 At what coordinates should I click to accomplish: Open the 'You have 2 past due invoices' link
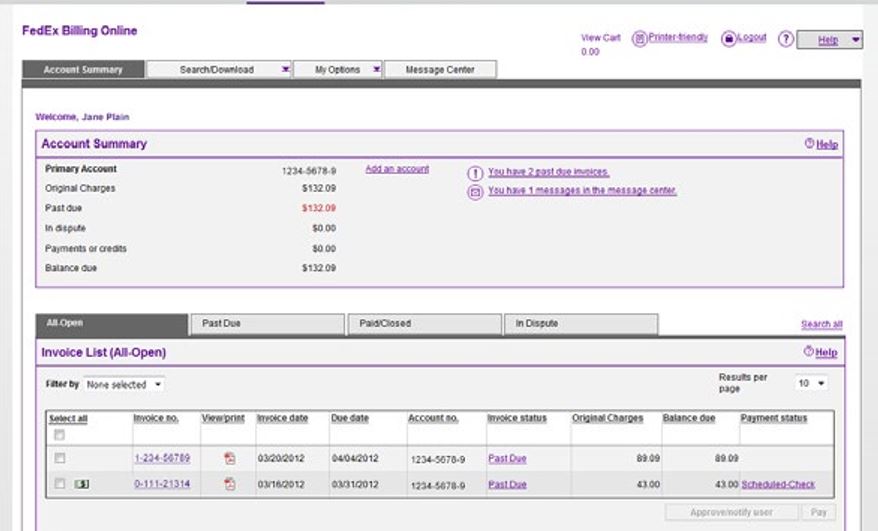pos(549,172)
